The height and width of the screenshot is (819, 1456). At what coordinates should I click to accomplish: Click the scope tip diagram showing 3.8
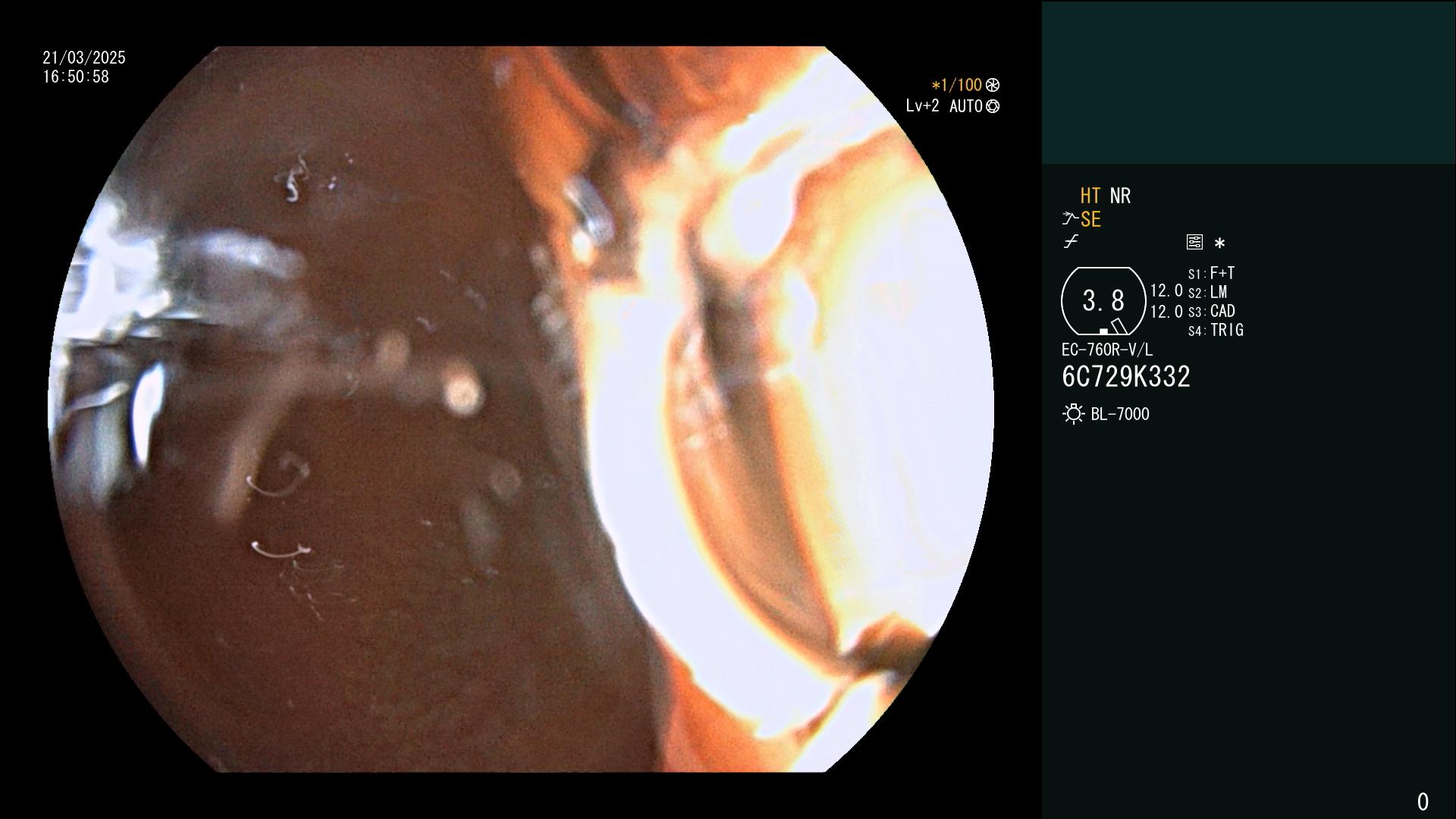tap(1103, 301)
